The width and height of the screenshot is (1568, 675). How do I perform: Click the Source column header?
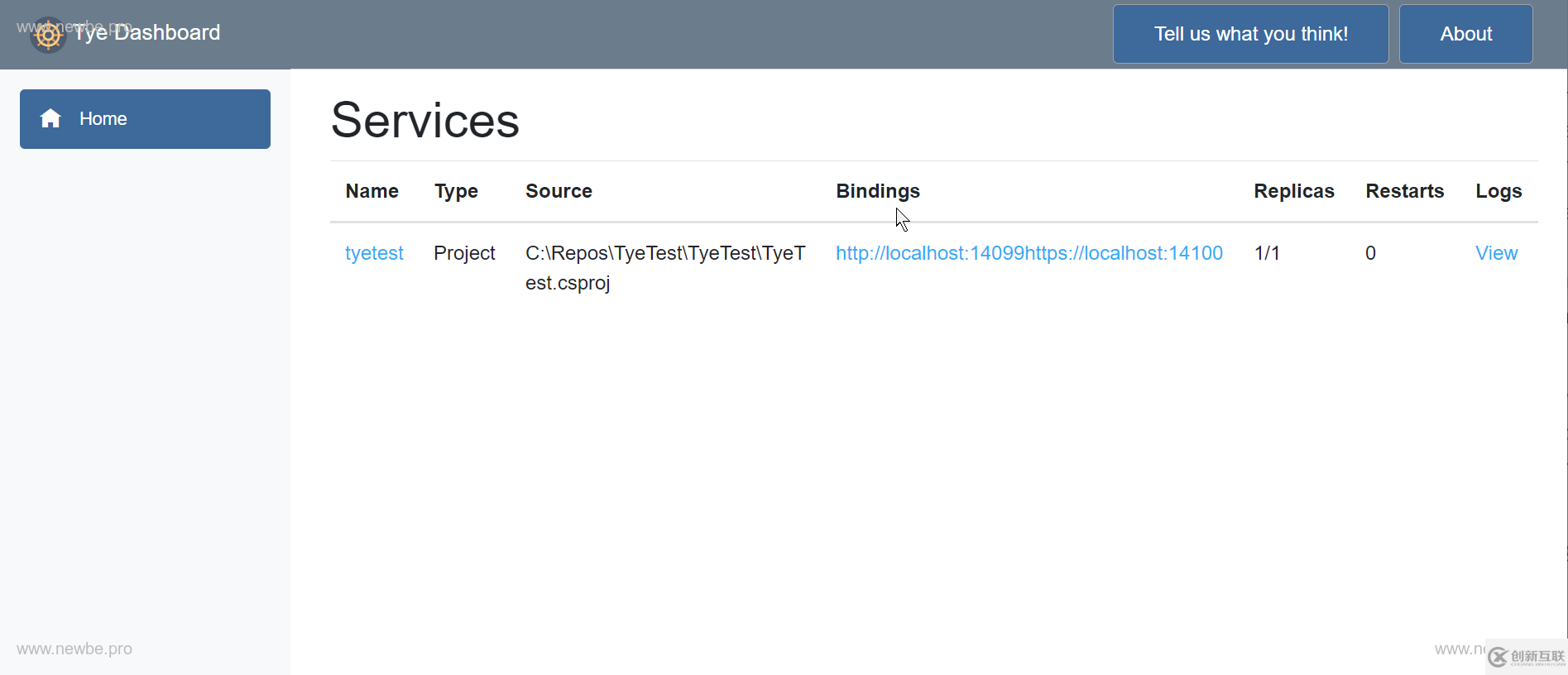559,191
